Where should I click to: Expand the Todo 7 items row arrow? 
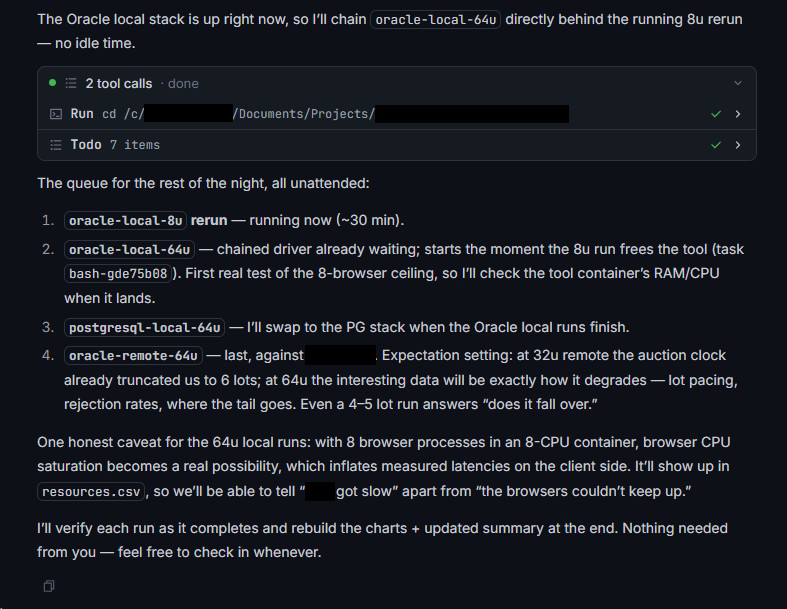point(737,145)
